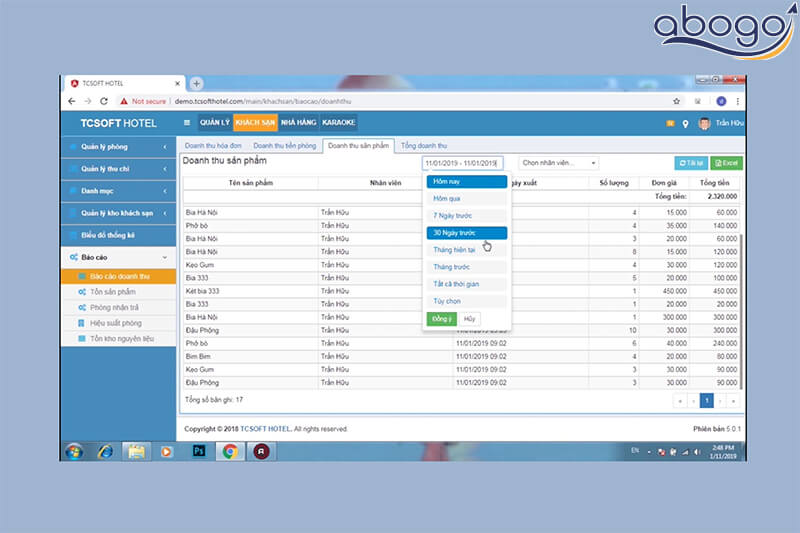800x533 pixels.
Task: Click Internet Explorer icon in taskbar
Action: (x=103, y=450)
